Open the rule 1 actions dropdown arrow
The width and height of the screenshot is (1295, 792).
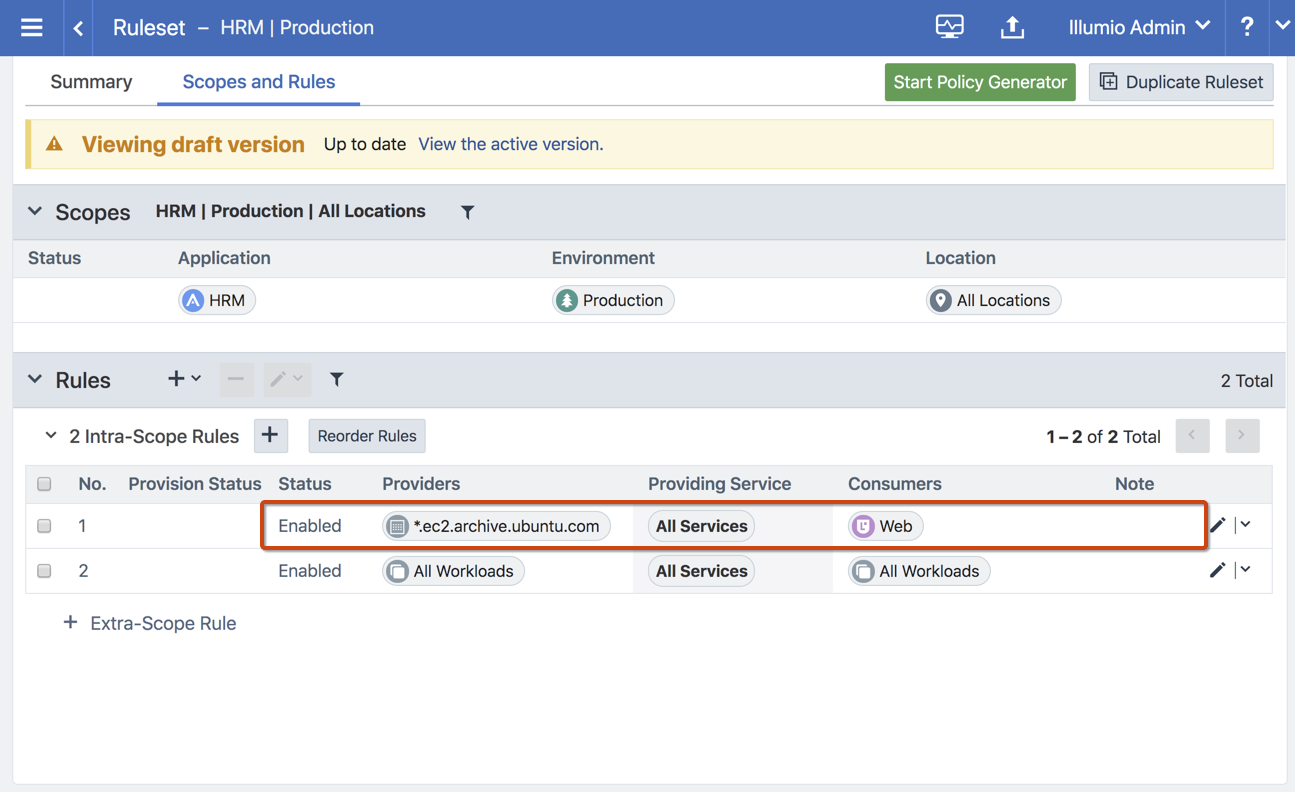click(1245, 525)
